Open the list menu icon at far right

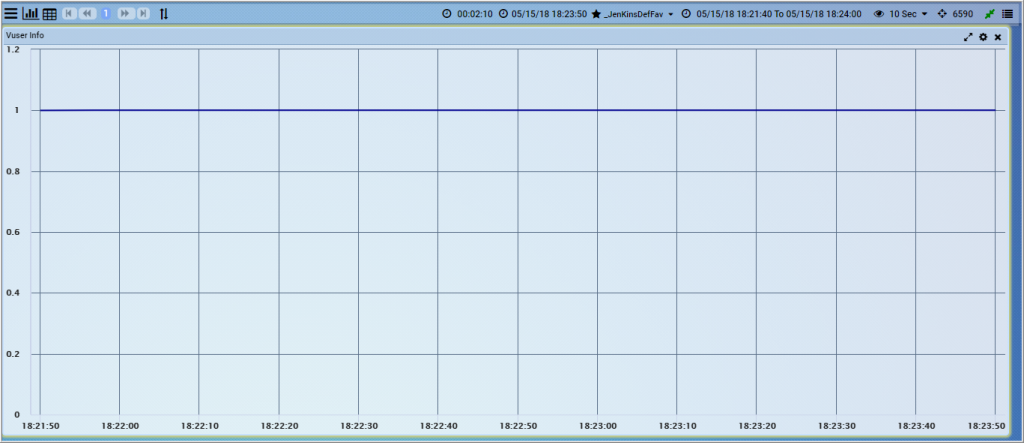[x=1008, y=14]
